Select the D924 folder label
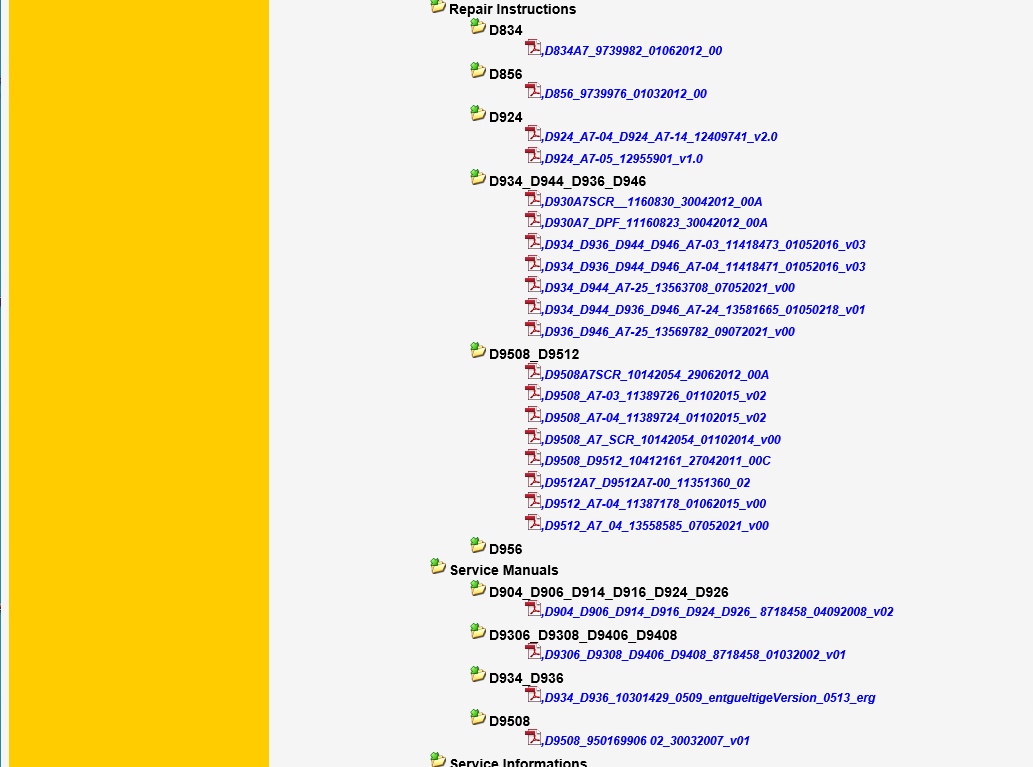The width and height of the screenshot is (1033, 767). [x=505, y=117]
